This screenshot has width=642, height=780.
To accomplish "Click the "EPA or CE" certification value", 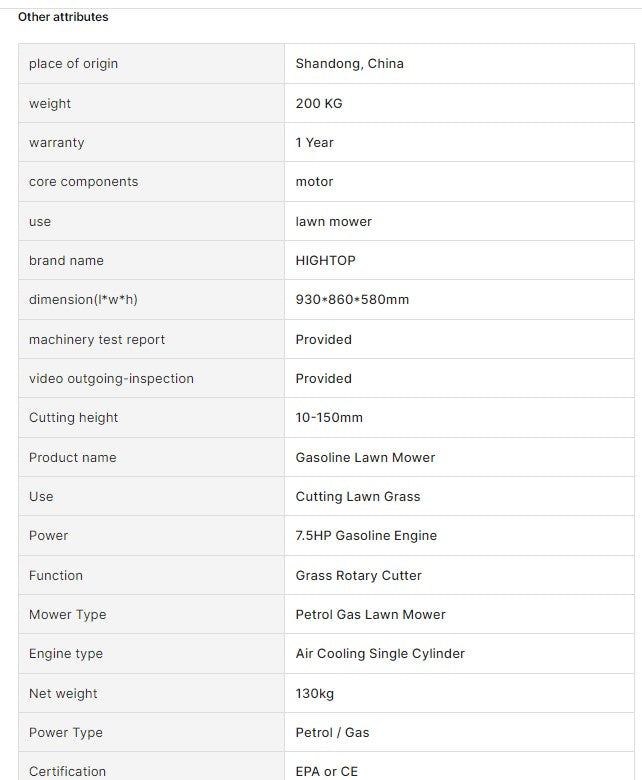I will pos(326,771).
